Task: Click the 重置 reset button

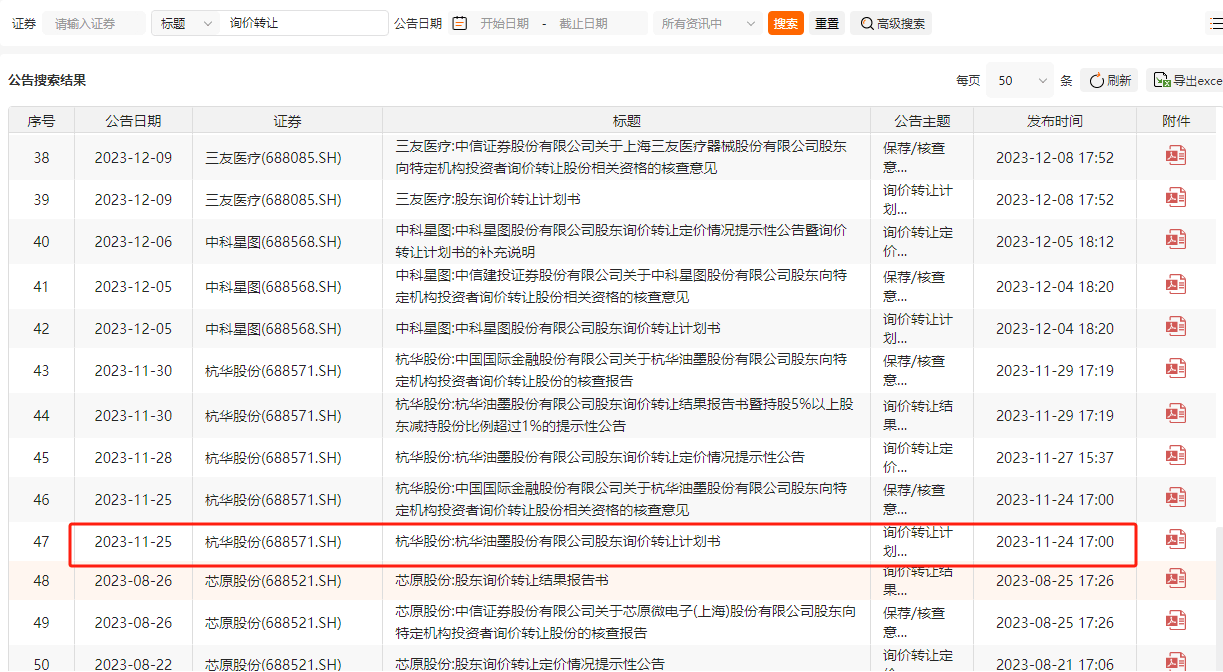Action: coord(827,23)
